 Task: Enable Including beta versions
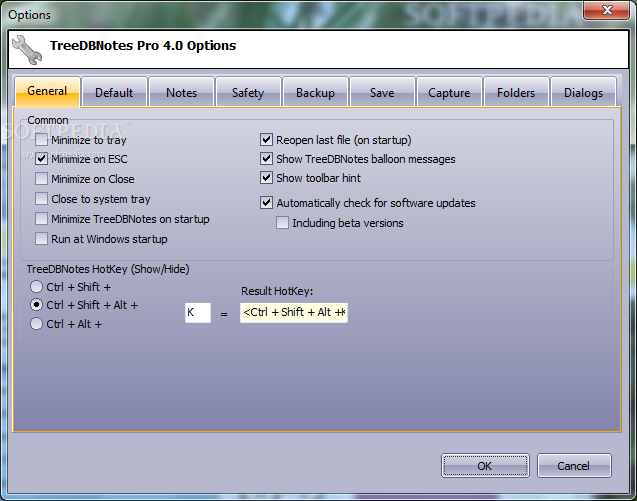(x=282, y=223)
